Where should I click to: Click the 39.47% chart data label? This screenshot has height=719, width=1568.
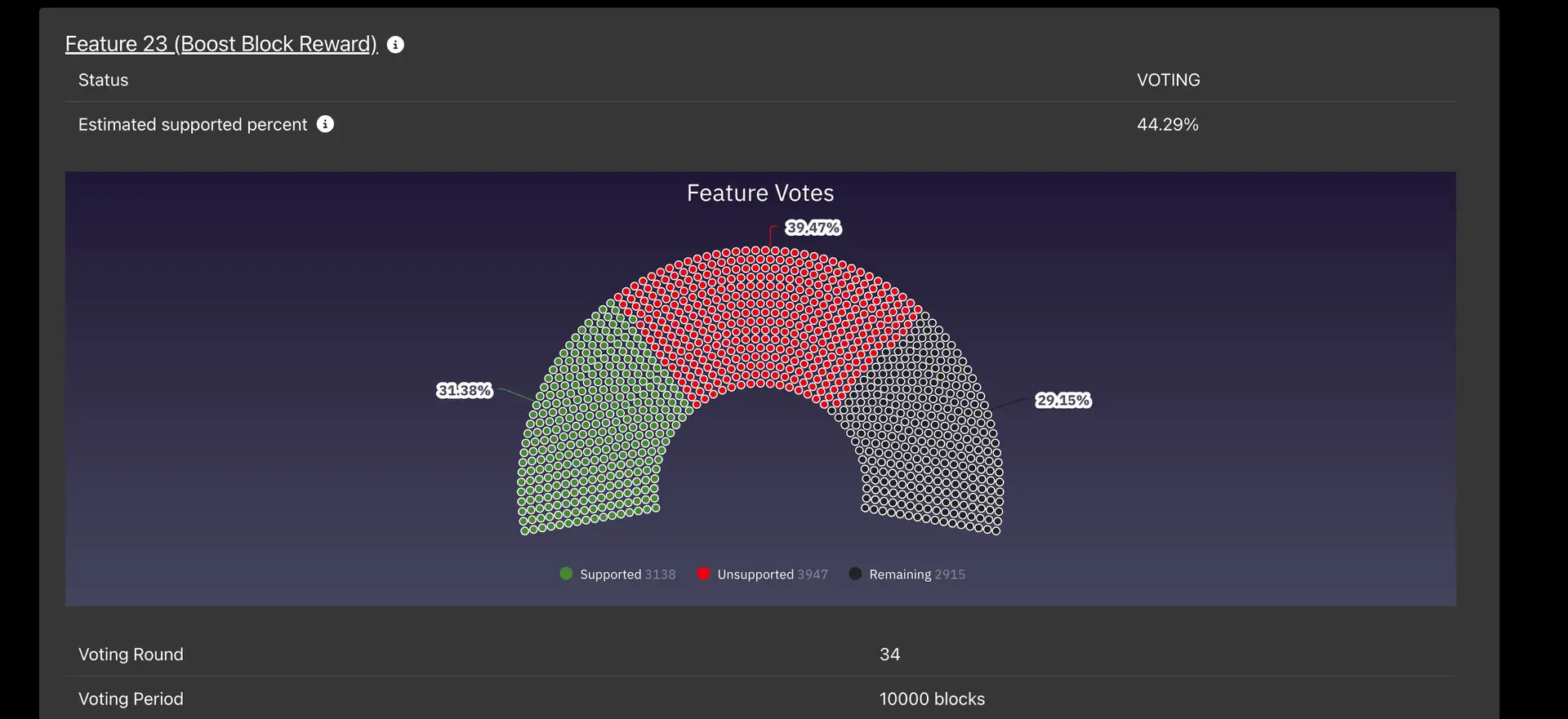coord(813,228)
